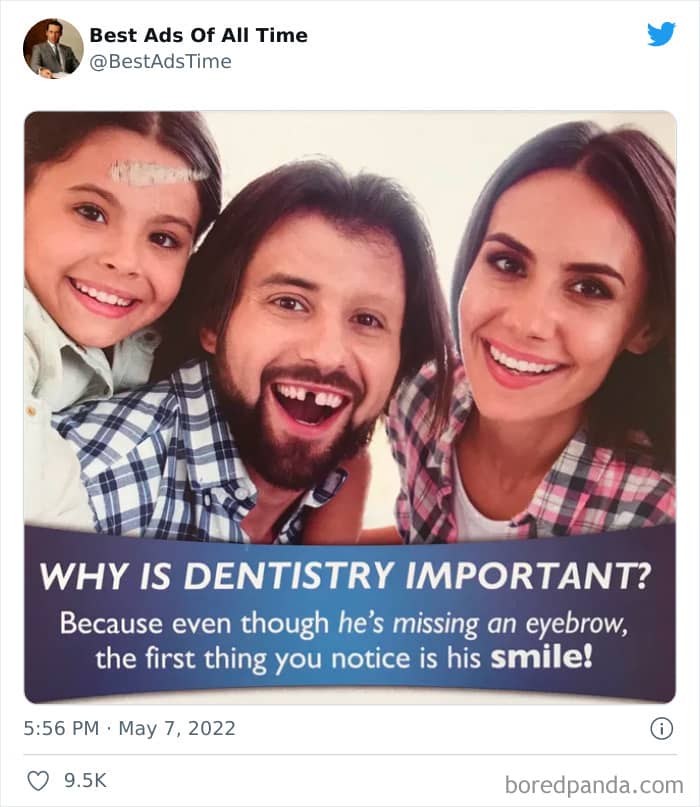
Task: Click the Twitter bird logo
Action: click(660, 35)
